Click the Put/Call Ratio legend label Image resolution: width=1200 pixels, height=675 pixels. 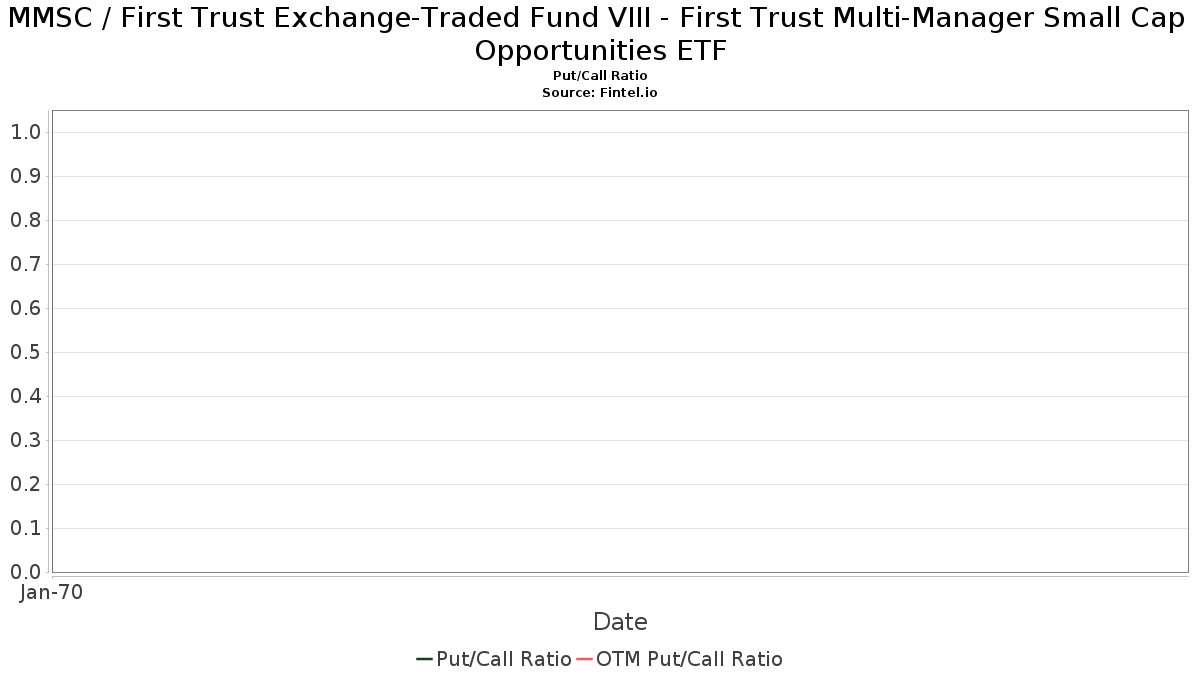(x=504, y=659)
